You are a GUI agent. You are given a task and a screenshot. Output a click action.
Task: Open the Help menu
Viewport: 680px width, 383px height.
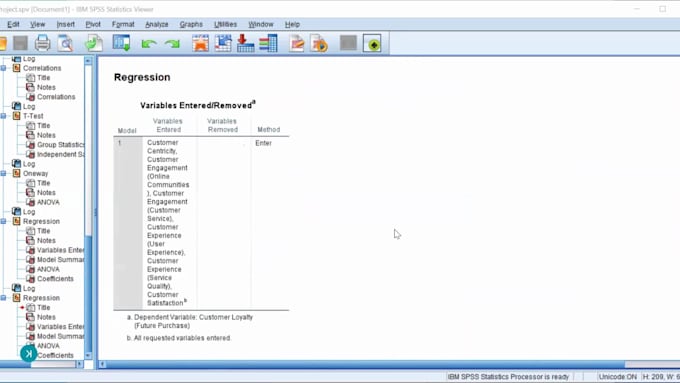[292, 24]
